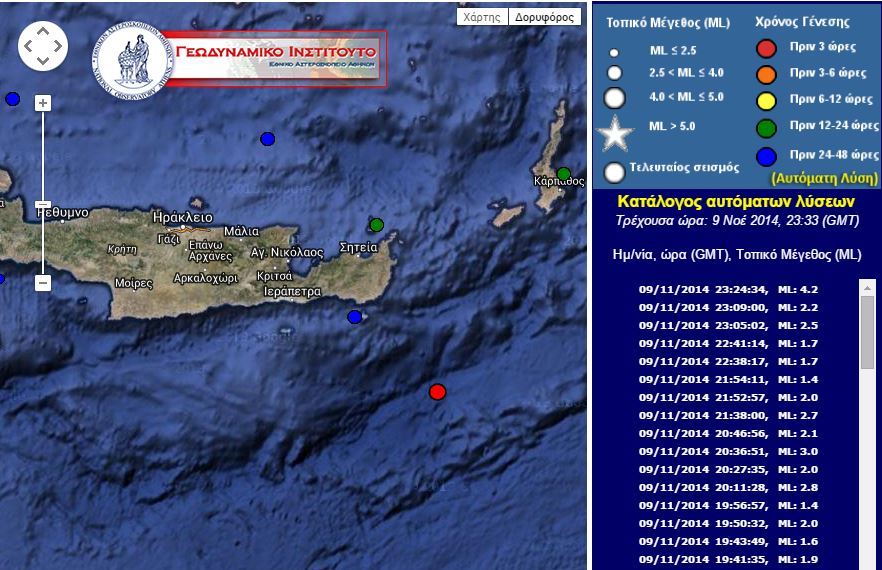Click the blue marker in the sea north of Μάλια
Screen dimensions: 882x570
267,139
